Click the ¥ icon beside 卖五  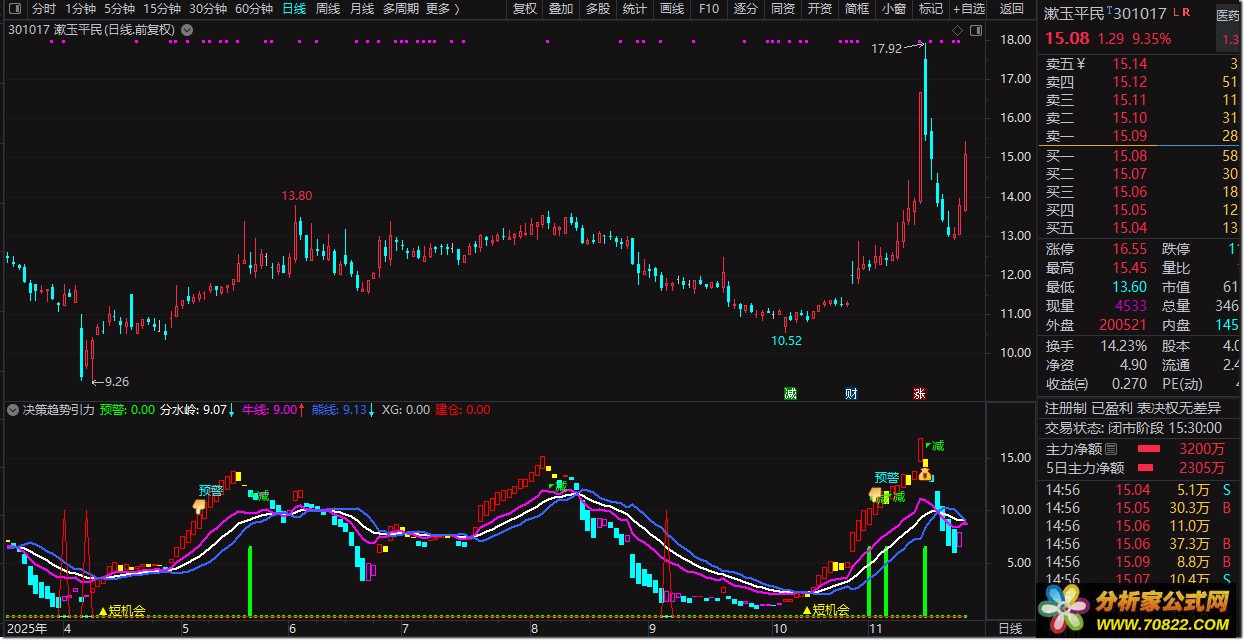[1080, 64]
